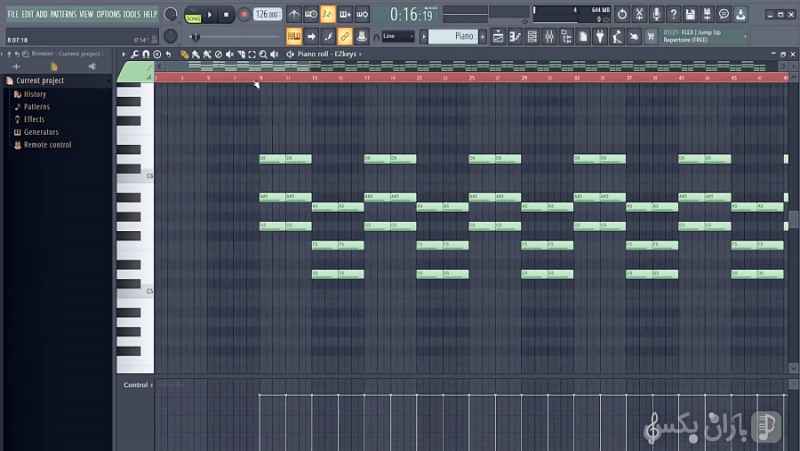Open the content library download icon
Viewport: 800px width, 451px height.
[x=741, y=14]
